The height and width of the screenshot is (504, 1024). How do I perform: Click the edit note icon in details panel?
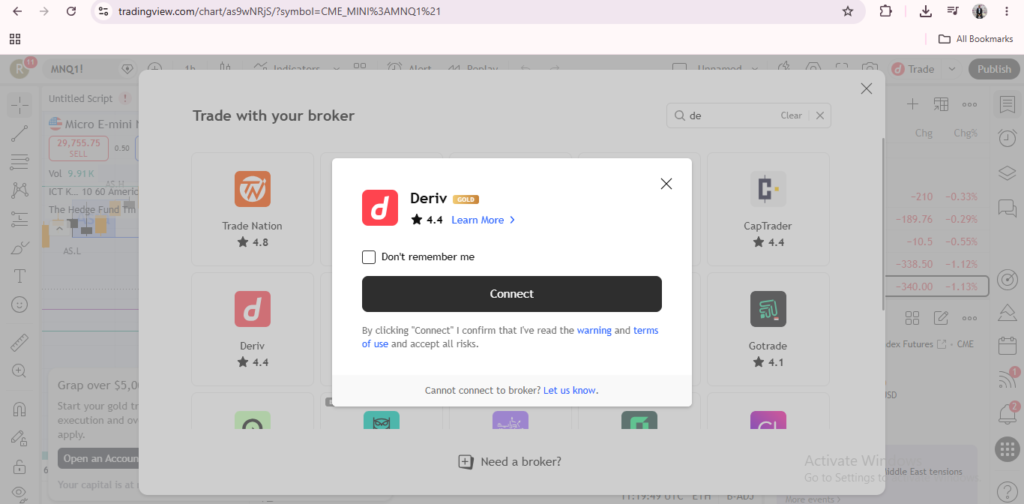pyautogui.click(x=941, y=318)
